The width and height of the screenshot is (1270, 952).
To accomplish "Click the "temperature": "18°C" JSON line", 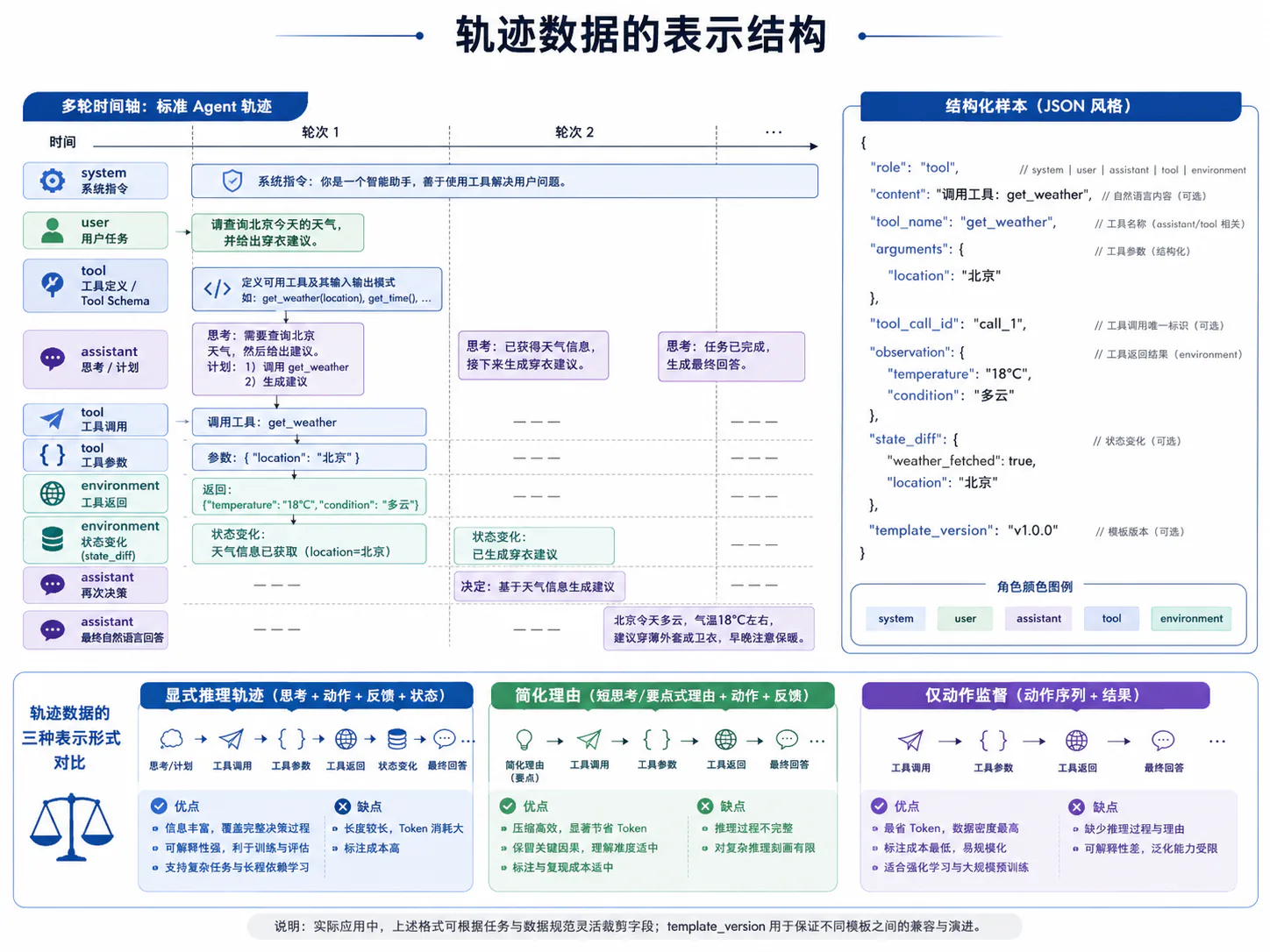I will 960,373.
